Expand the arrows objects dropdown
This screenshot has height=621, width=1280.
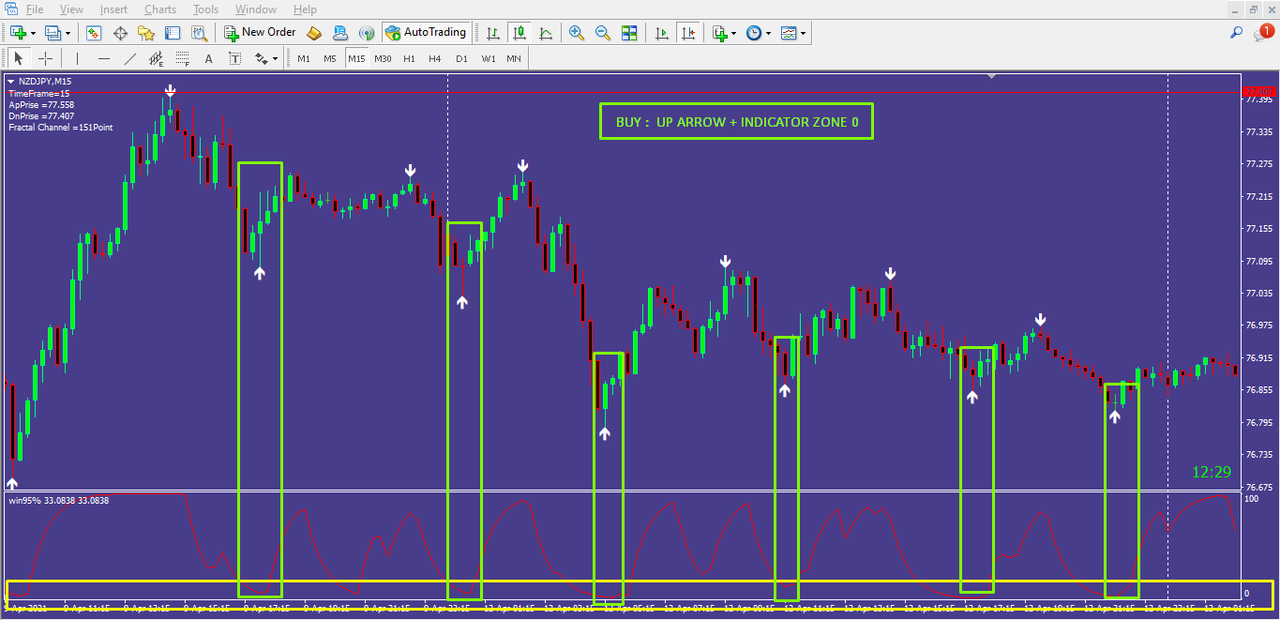pos(275,59)
